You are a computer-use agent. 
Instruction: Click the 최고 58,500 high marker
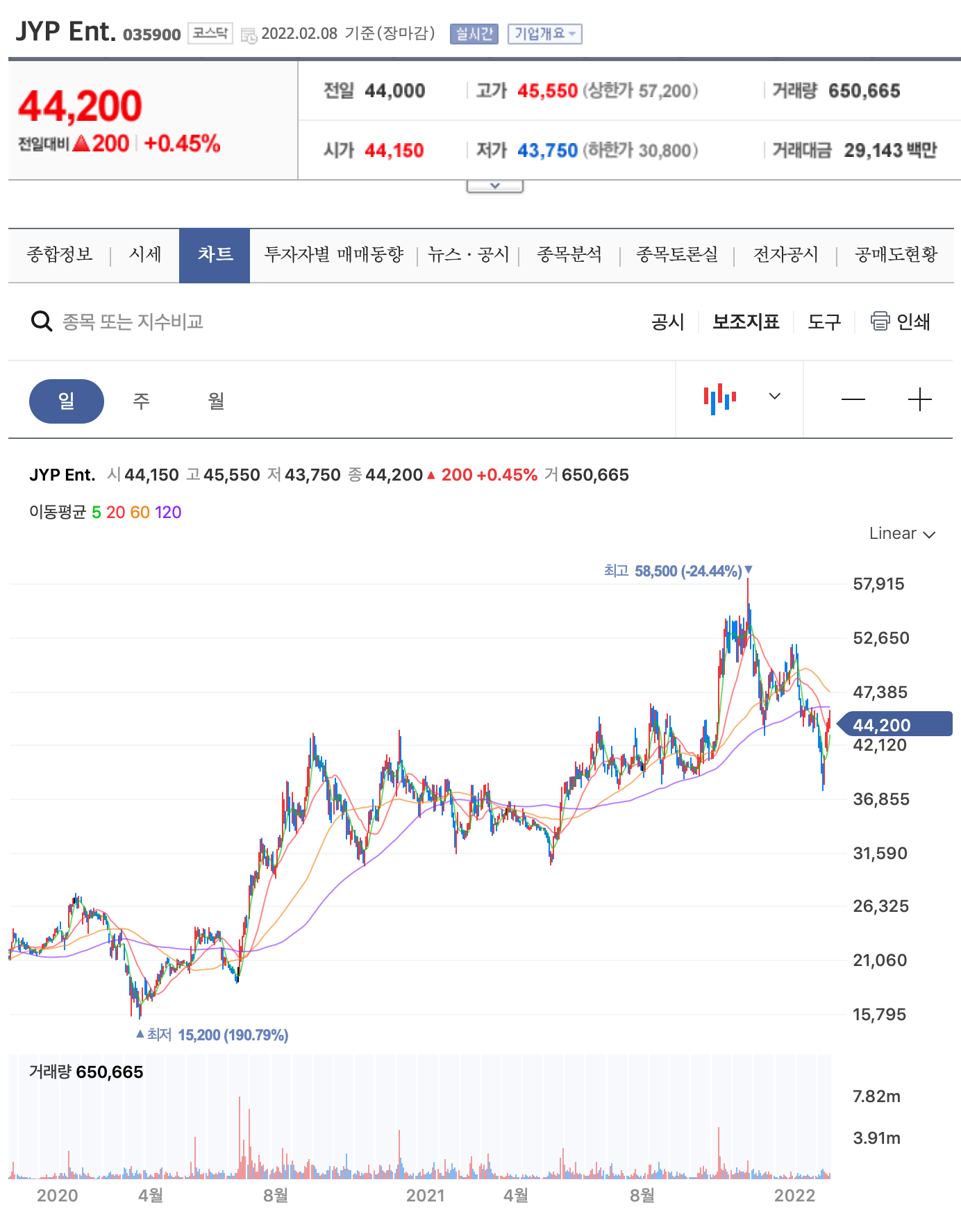(678, 571)
